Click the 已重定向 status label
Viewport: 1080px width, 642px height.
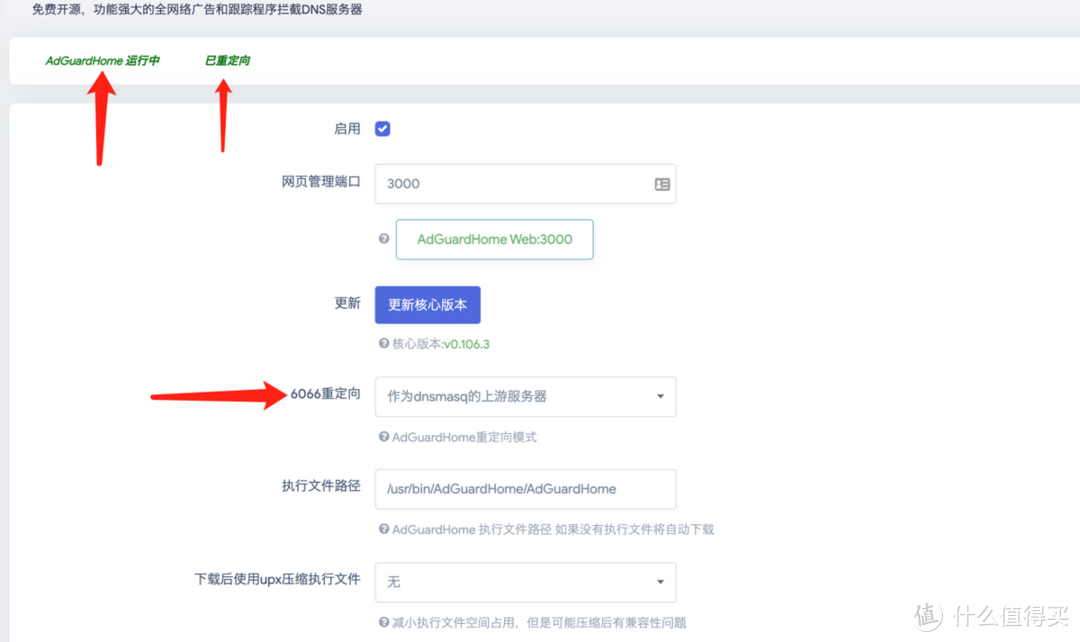coord(227,60)
